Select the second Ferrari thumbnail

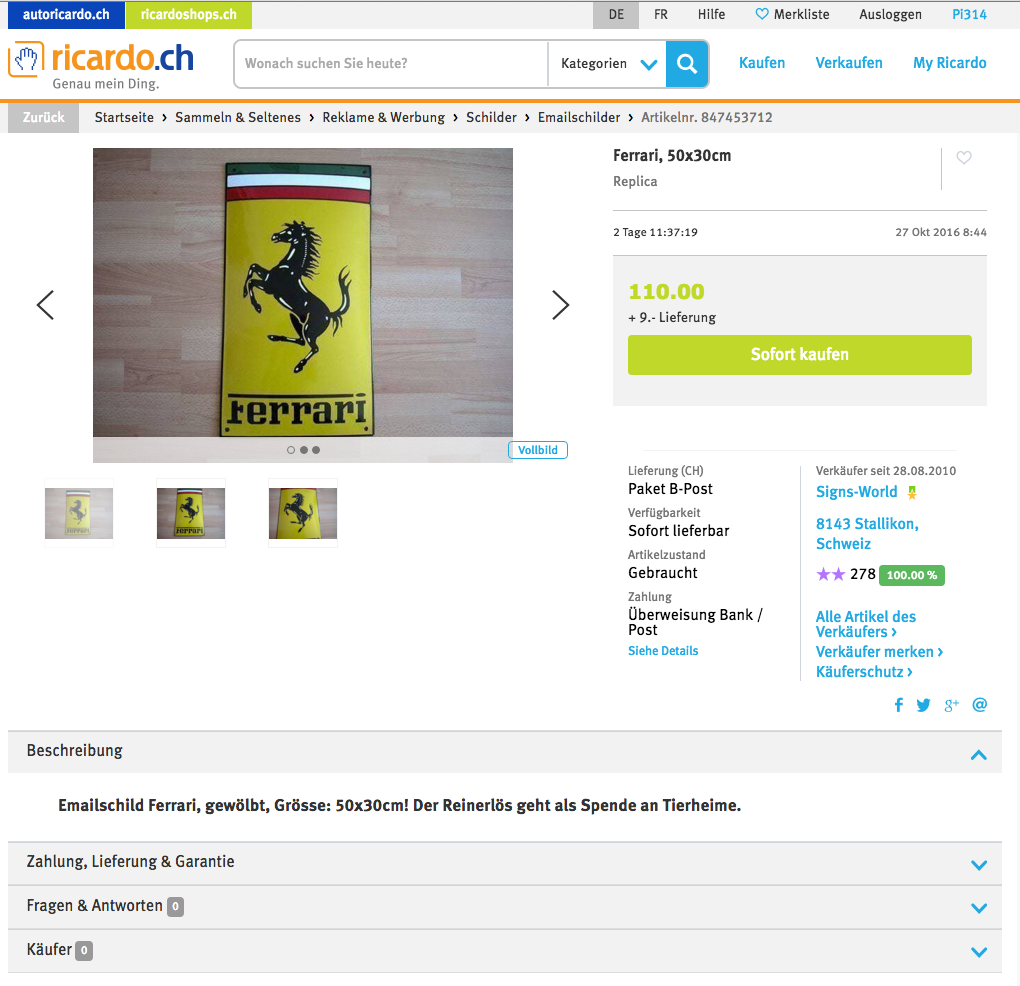191,513
